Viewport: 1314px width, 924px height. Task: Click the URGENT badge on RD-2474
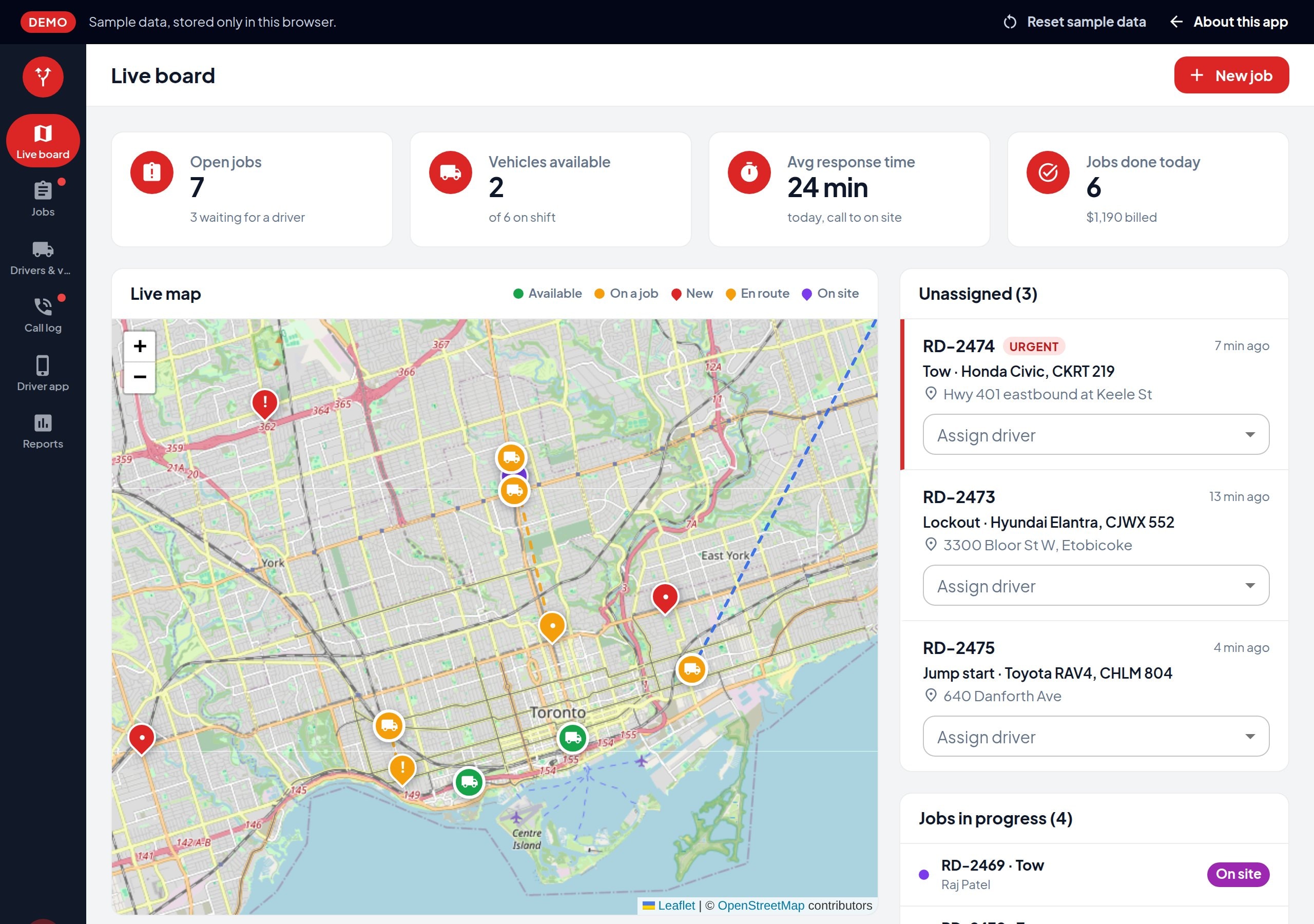coord(1034,346)
